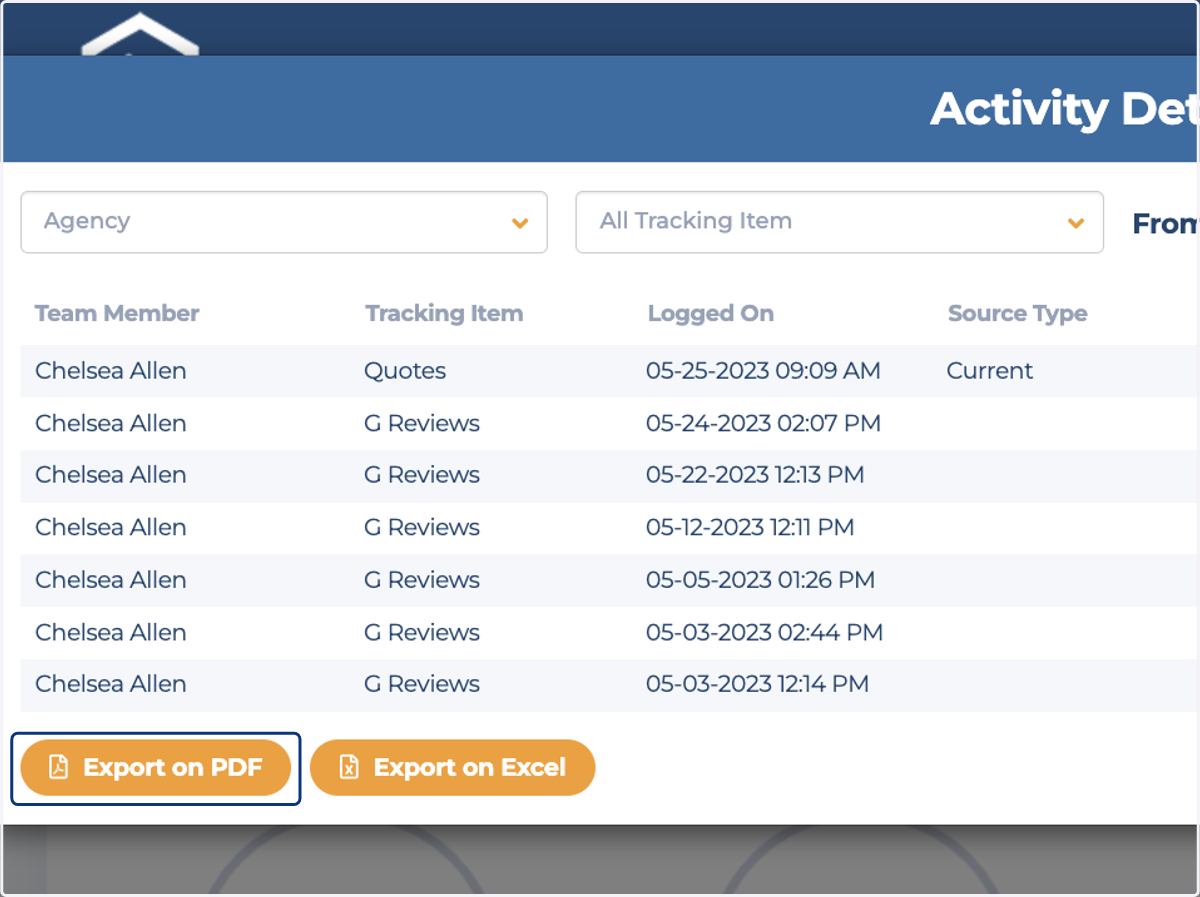Click the Logged On column header

[x=711, y=313]
